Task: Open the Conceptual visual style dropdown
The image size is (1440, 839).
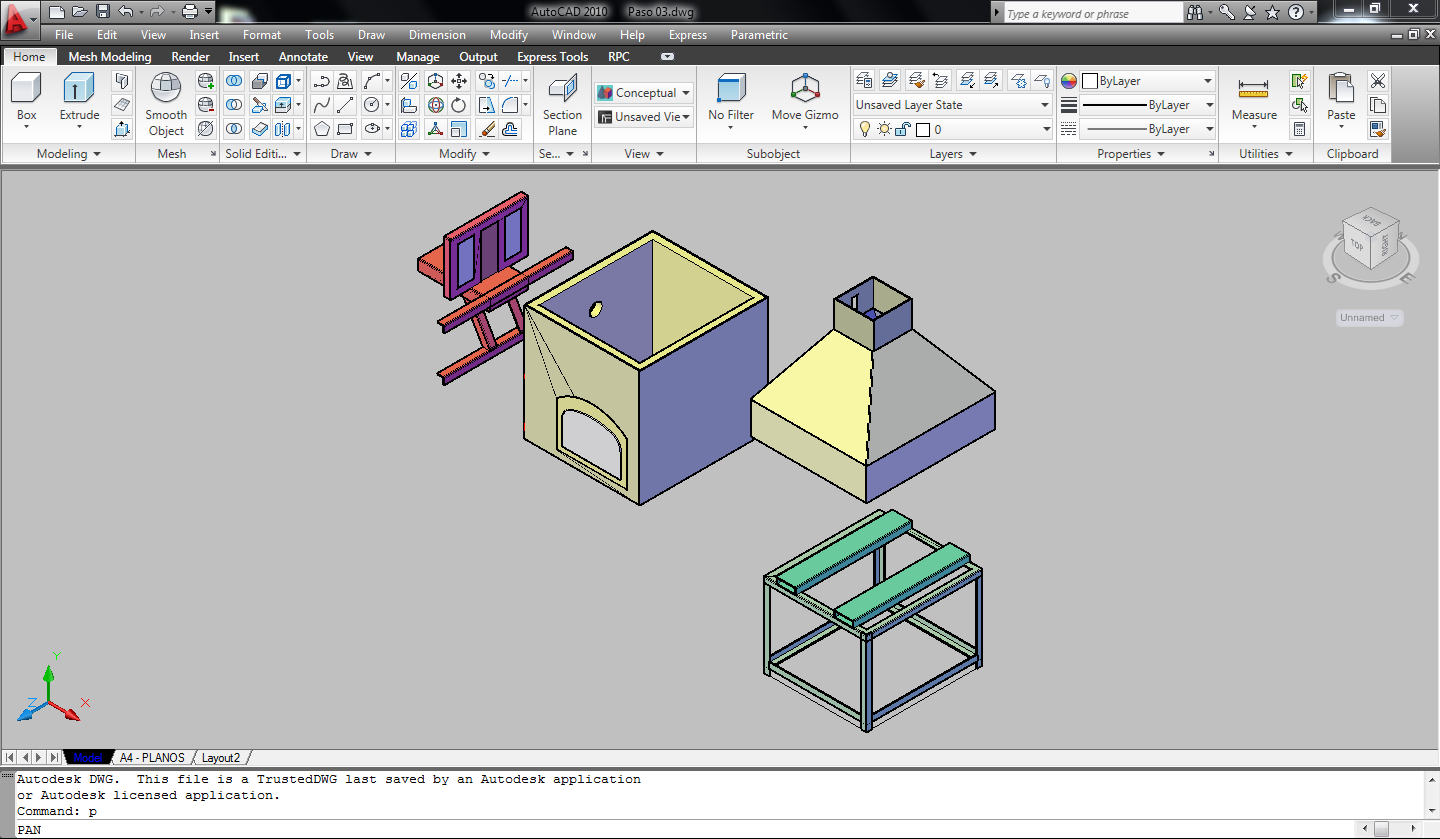Action: click(645, 93)
